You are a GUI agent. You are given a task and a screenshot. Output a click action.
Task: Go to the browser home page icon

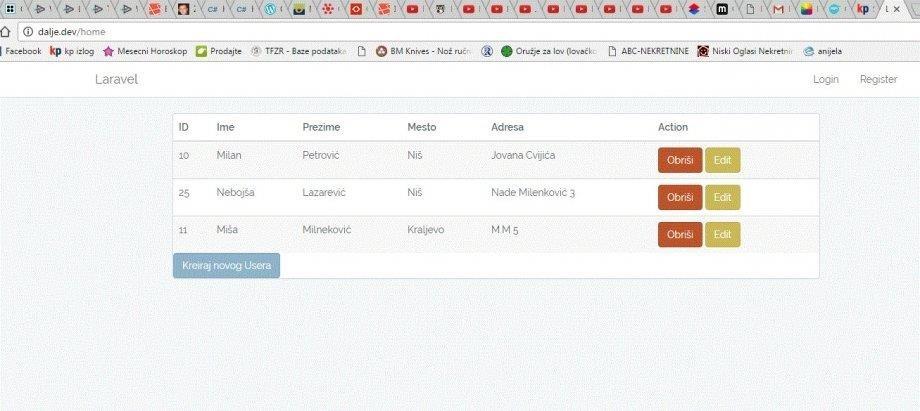5,32
